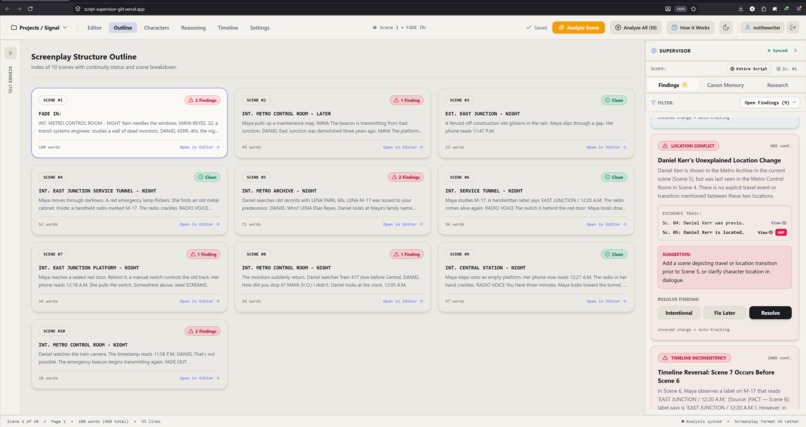Select Entire Script scope

[748, 69]
